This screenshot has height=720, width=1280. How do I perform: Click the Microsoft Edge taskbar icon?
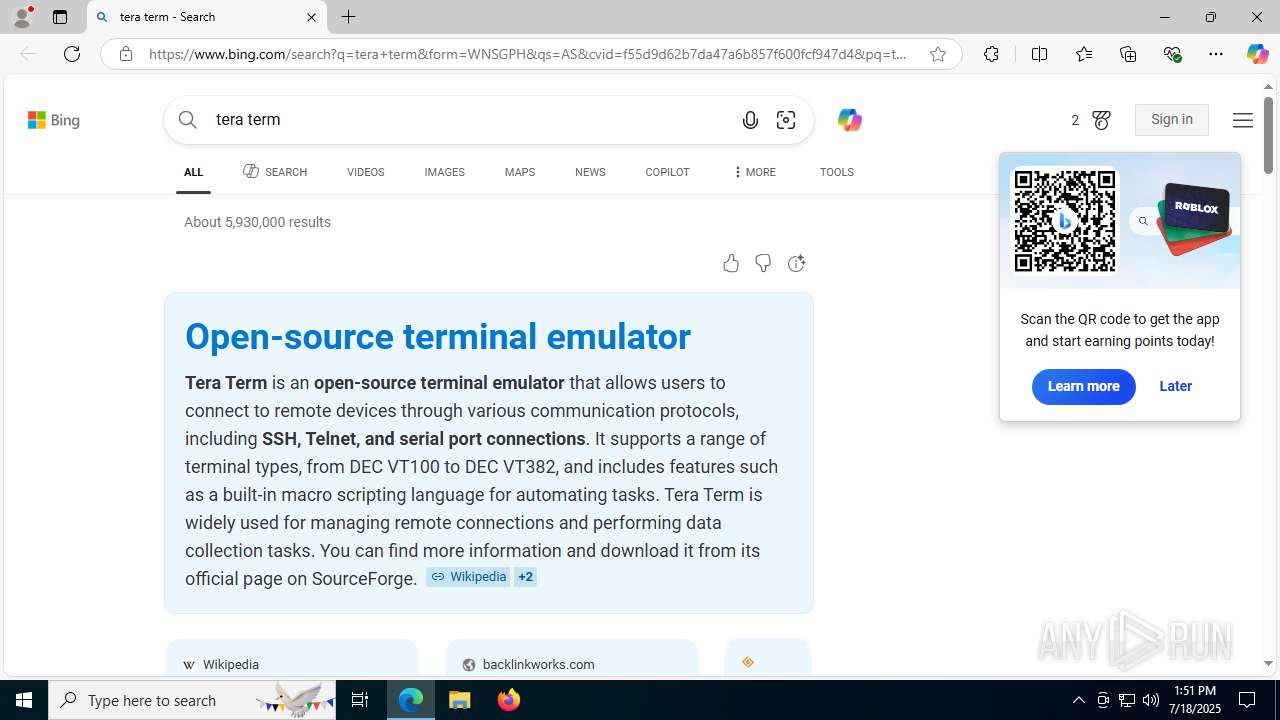click(411, 700)
